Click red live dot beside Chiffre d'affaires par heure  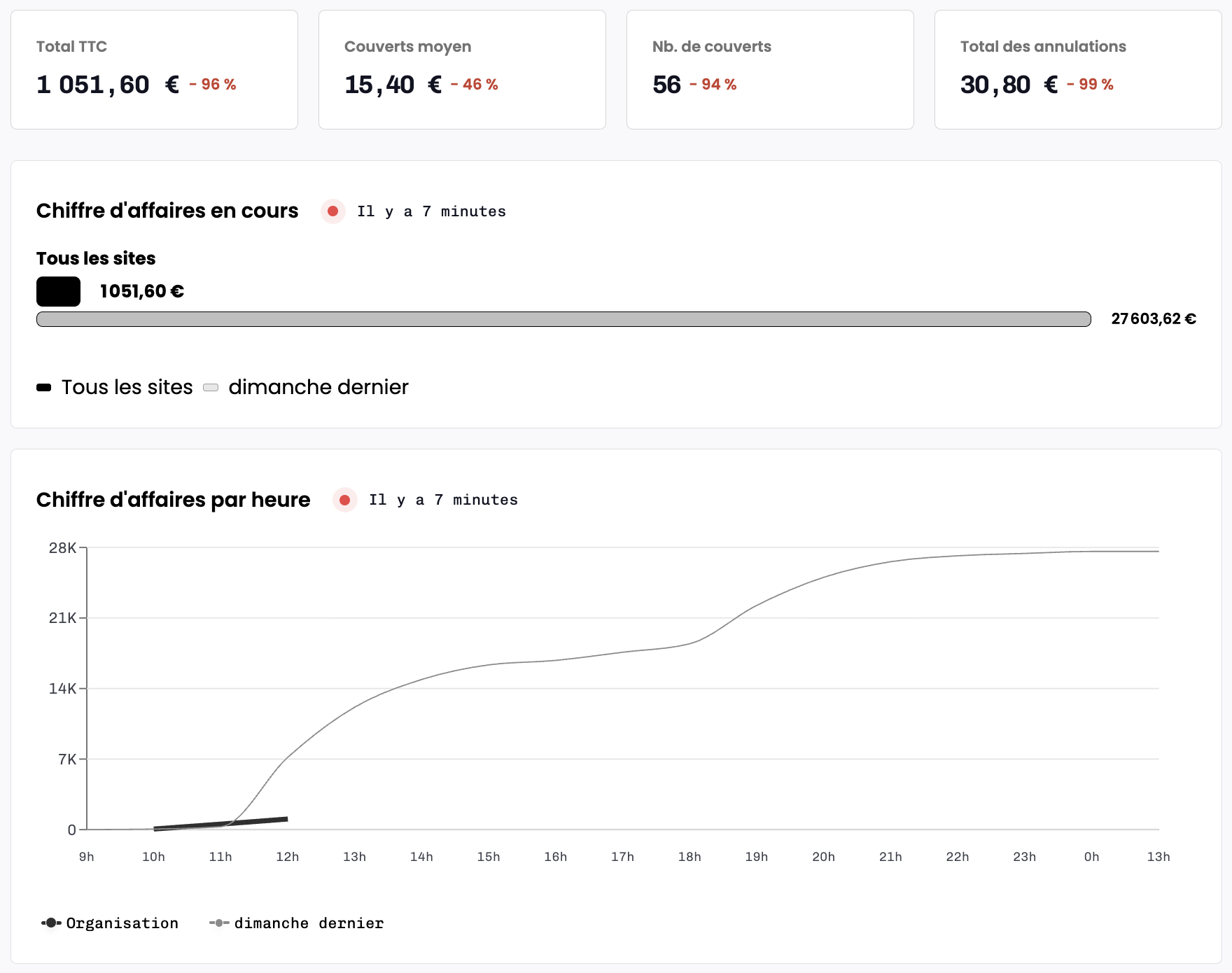point(344,500)
